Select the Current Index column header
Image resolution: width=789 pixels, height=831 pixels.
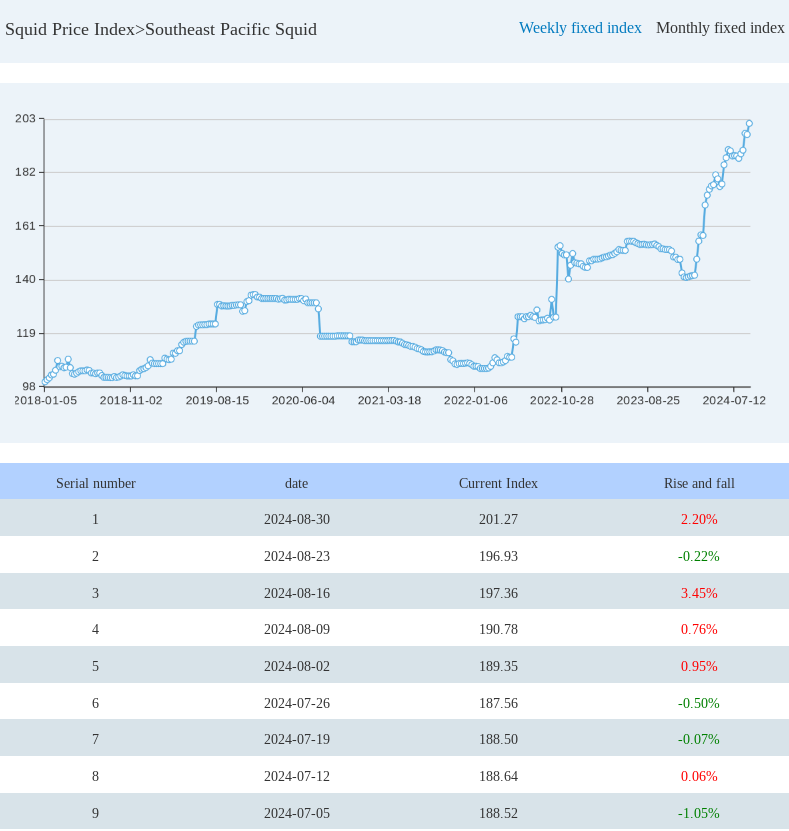(498, 483)
